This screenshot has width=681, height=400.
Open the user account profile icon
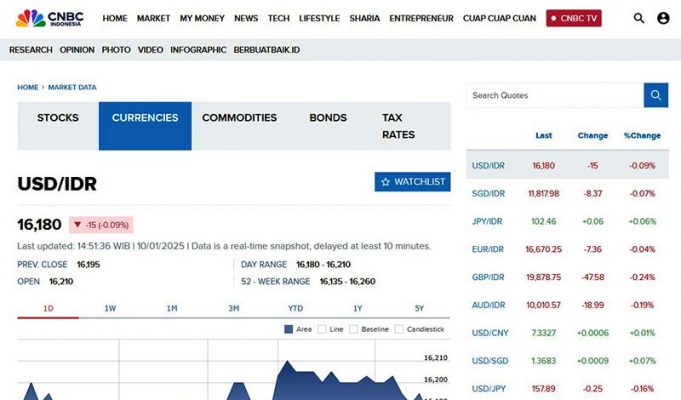point(663,18)
